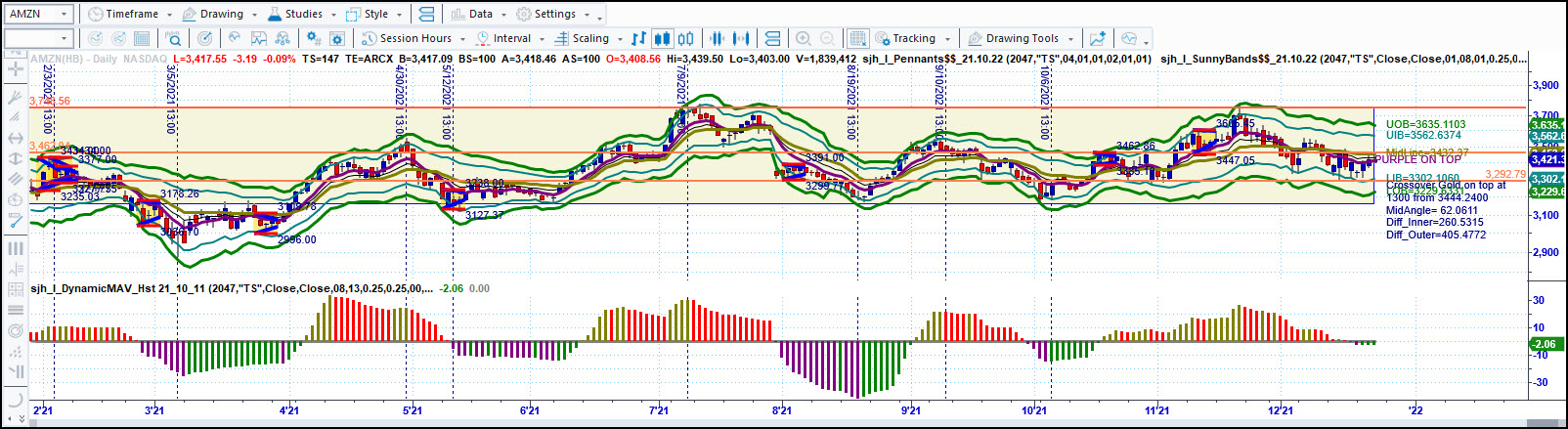The height and width of the screenshot is (429, 1568).
Task: Click the target checkmark icon
Action: 204,38
